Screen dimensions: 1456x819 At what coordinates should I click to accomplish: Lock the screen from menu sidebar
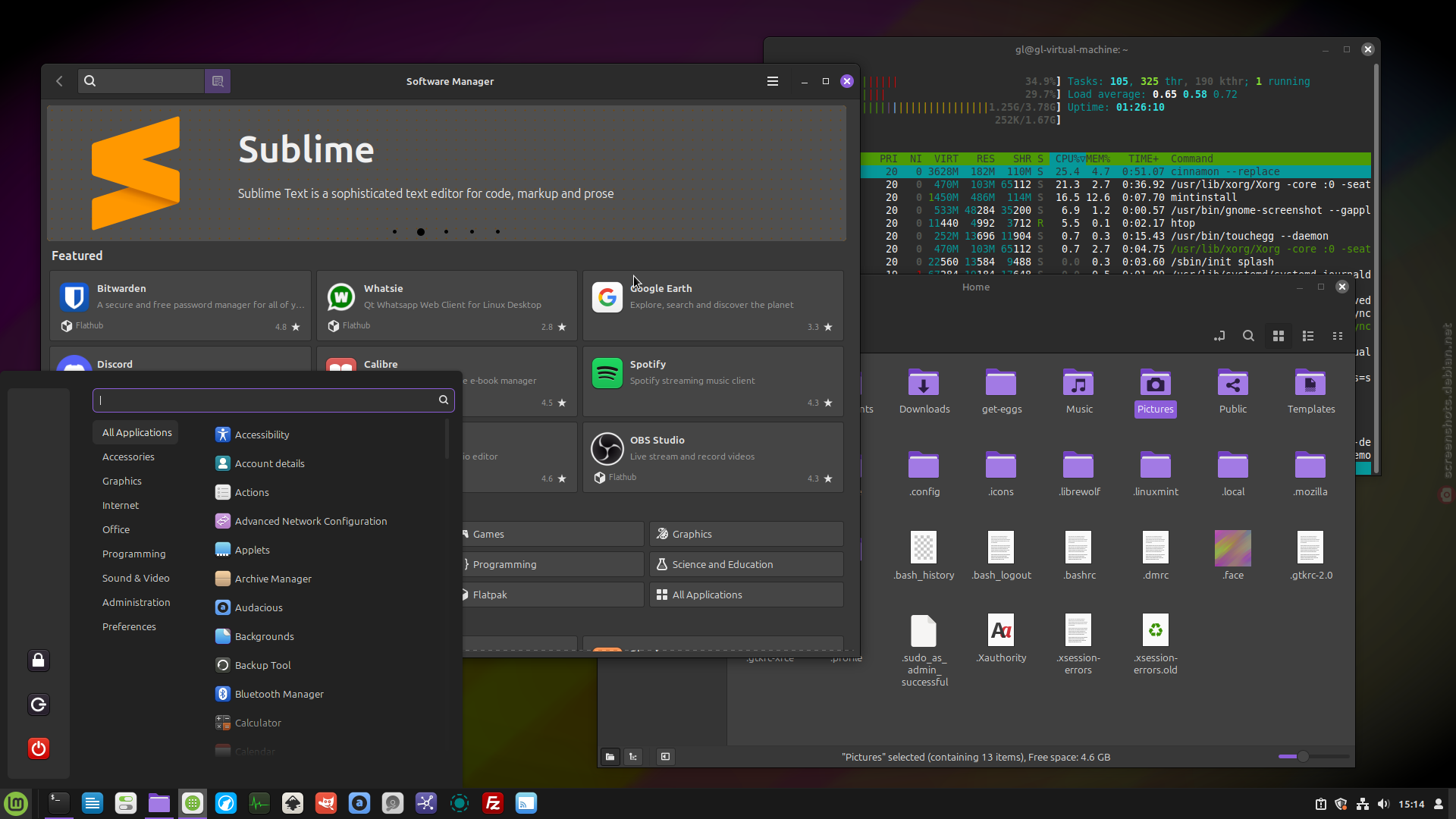[39, 661]
